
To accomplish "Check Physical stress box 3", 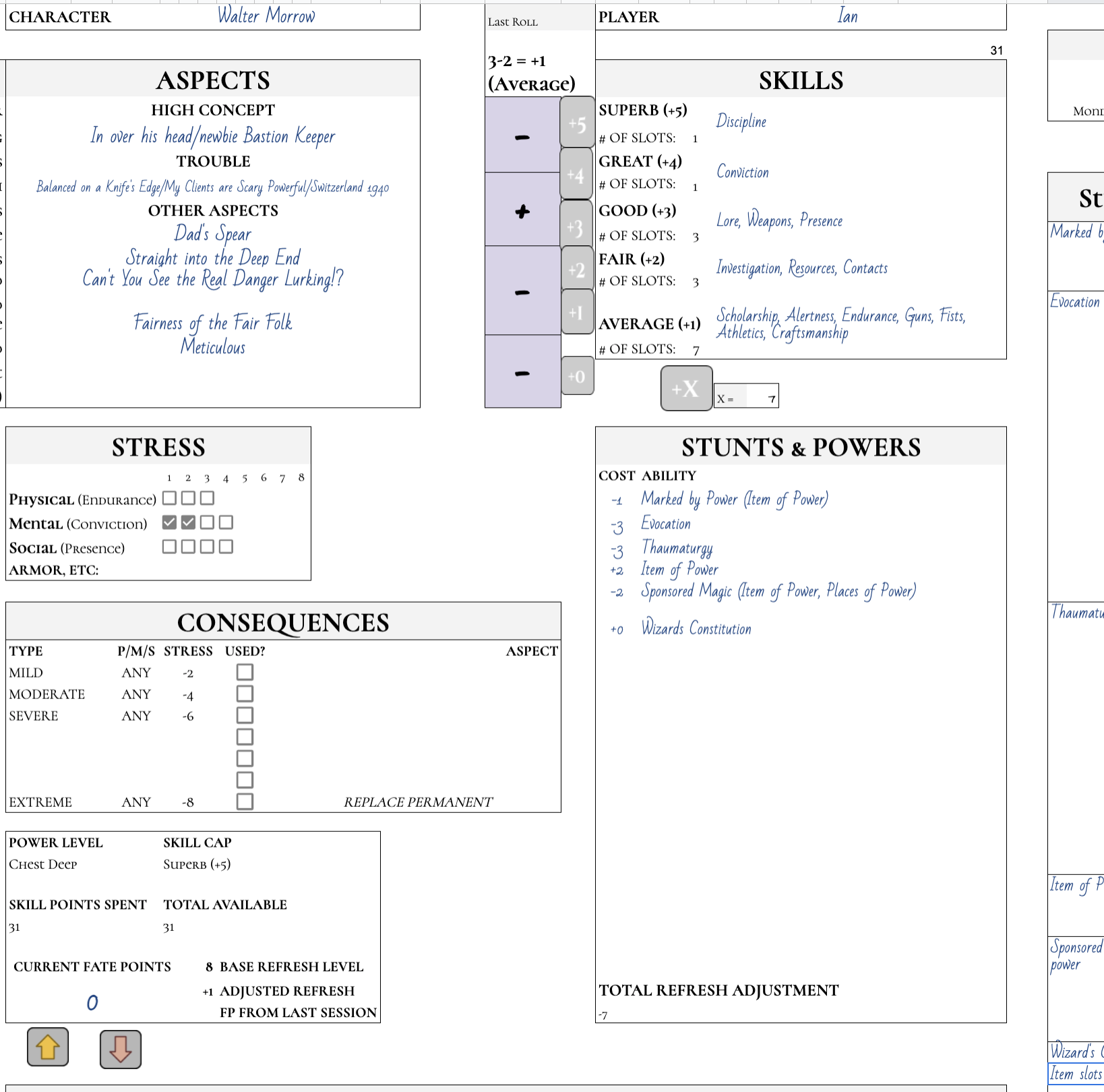I will pos(207,498).
